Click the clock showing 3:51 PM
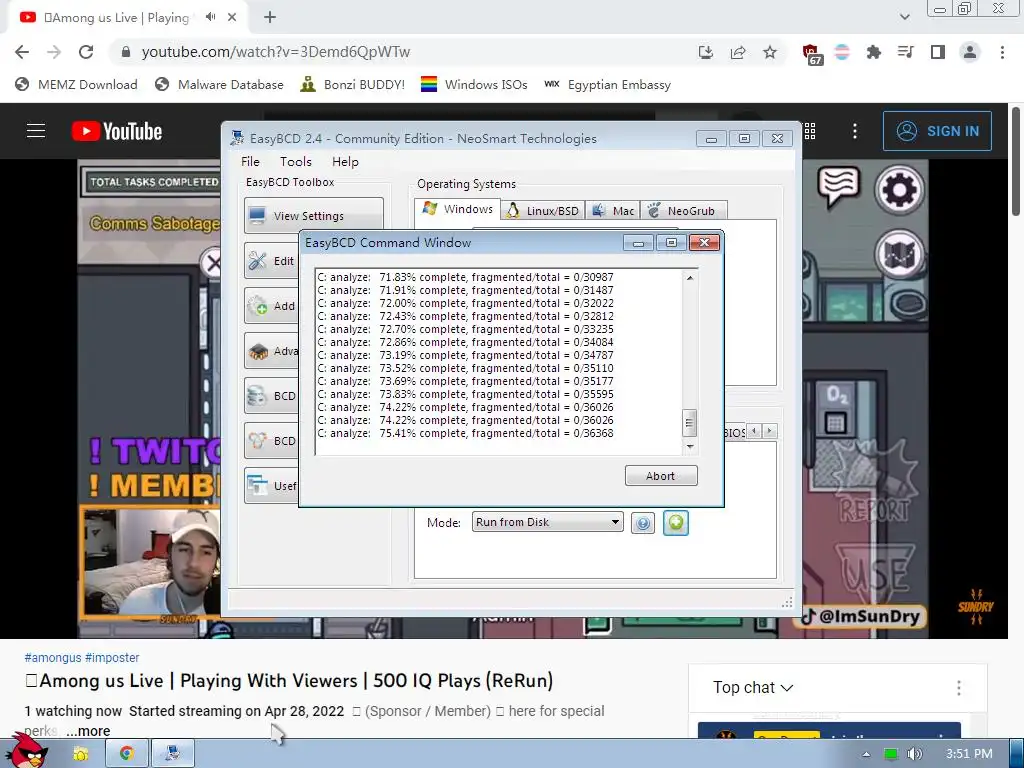 [x=969, y=754]
